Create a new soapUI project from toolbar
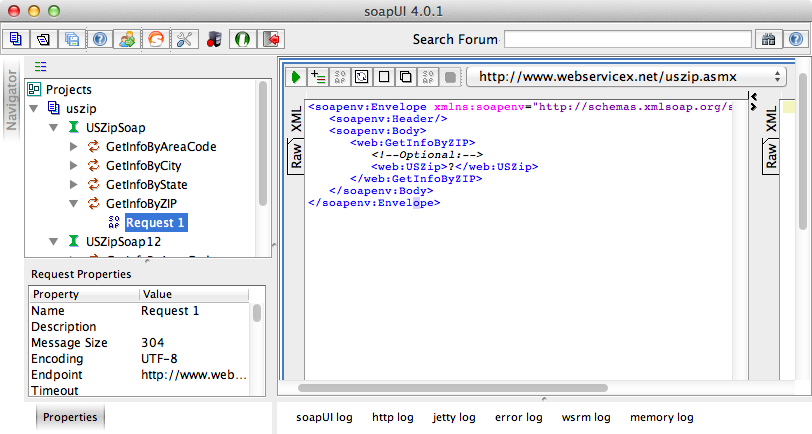This screenshot has height=434, width=812. pos(16,39)
